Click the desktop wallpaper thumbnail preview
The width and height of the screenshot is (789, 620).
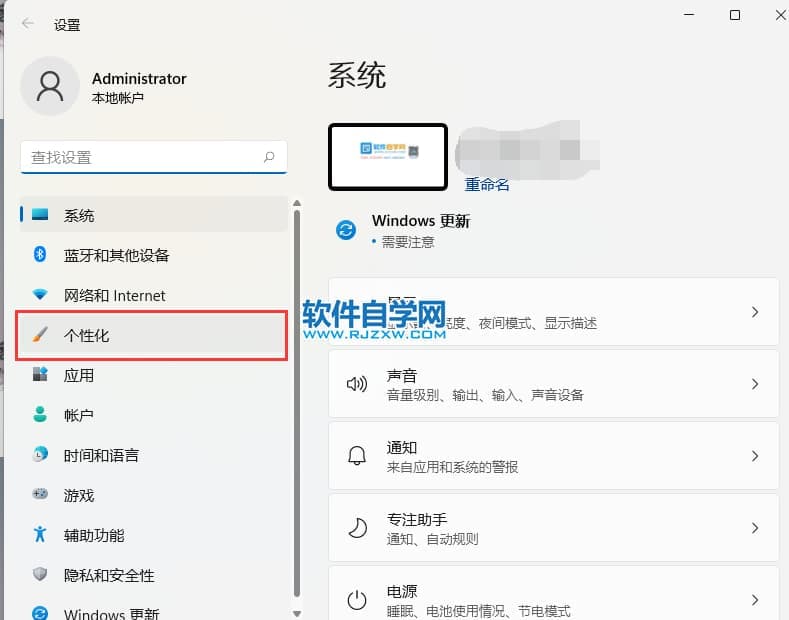coord(388,156)
